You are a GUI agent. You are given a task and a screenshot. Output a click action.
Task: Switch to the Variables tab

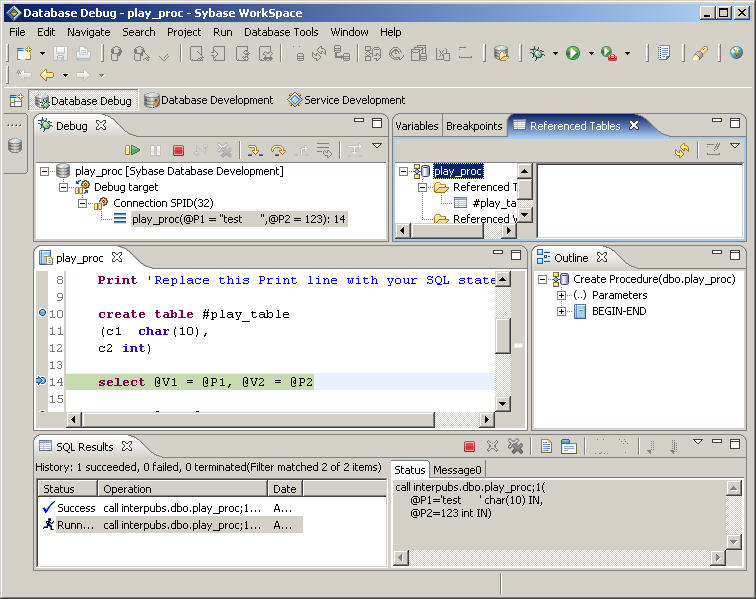[x=417, y=126]
